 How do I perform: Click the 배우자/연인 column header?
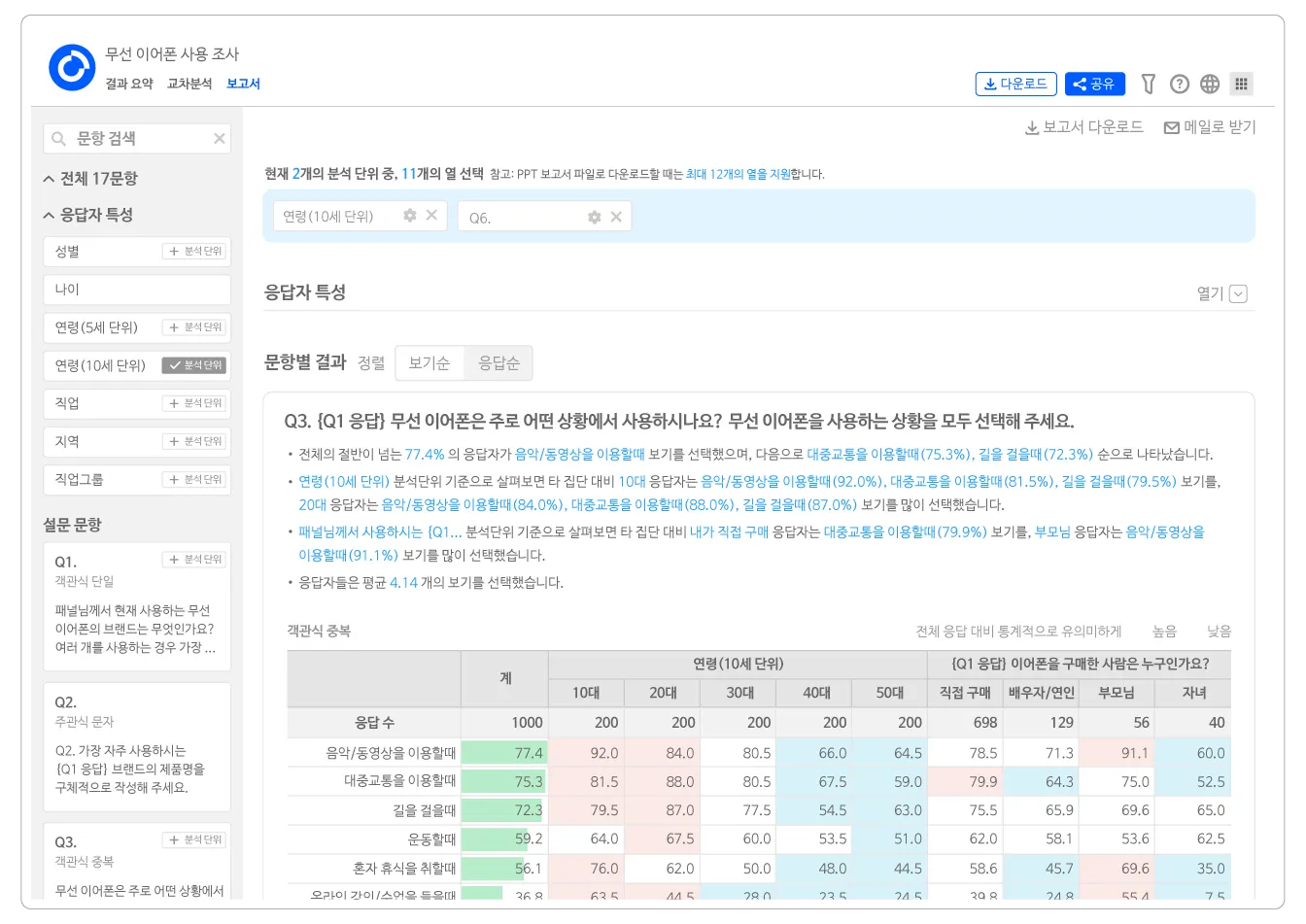pos(1042,693)
